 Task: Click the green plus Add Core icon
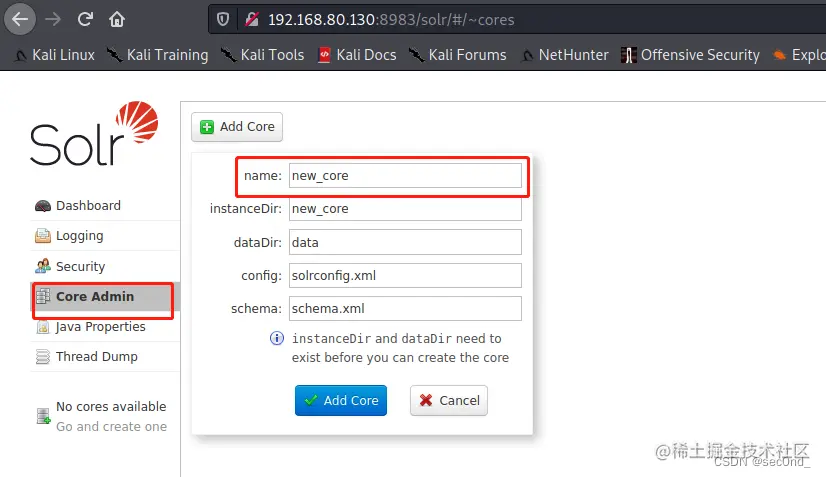click(x=207, y=127)
